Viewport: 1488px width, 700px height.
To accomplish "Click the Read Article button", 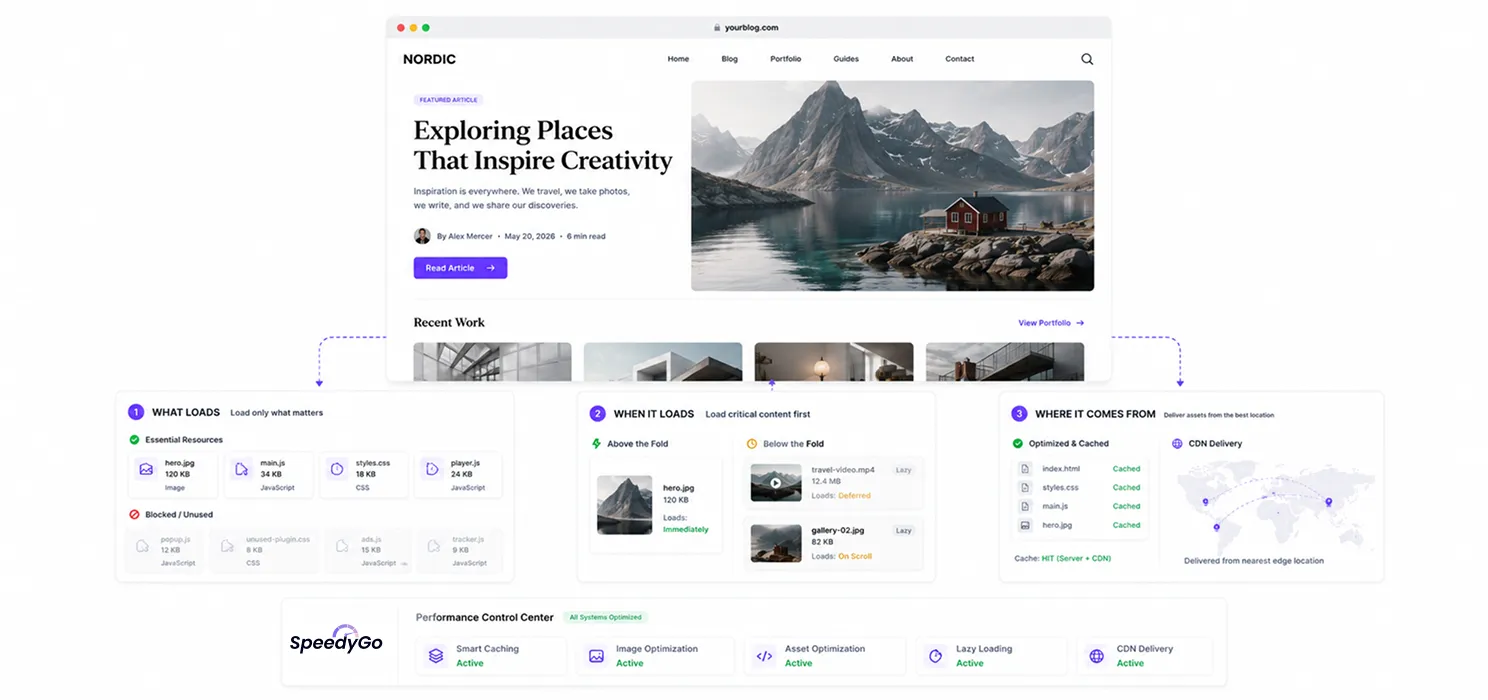I will click(x=460, y=268).
